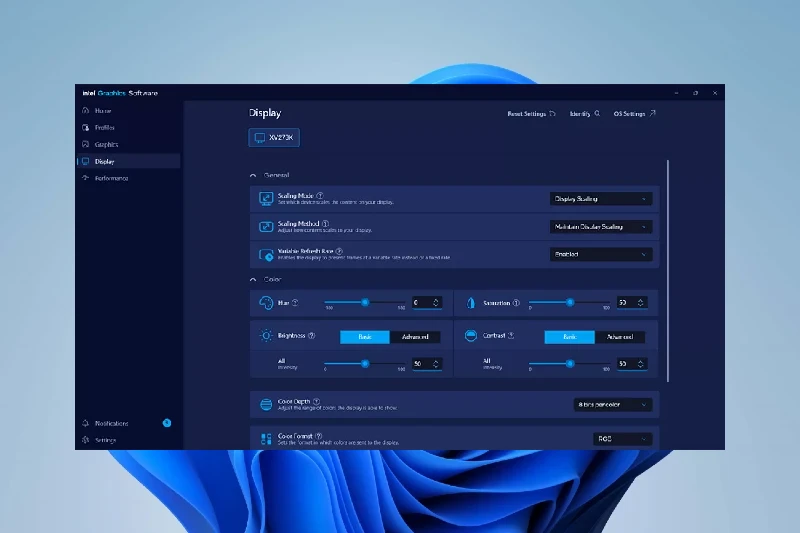Open OS Settings link

click(x=634, y=114)
